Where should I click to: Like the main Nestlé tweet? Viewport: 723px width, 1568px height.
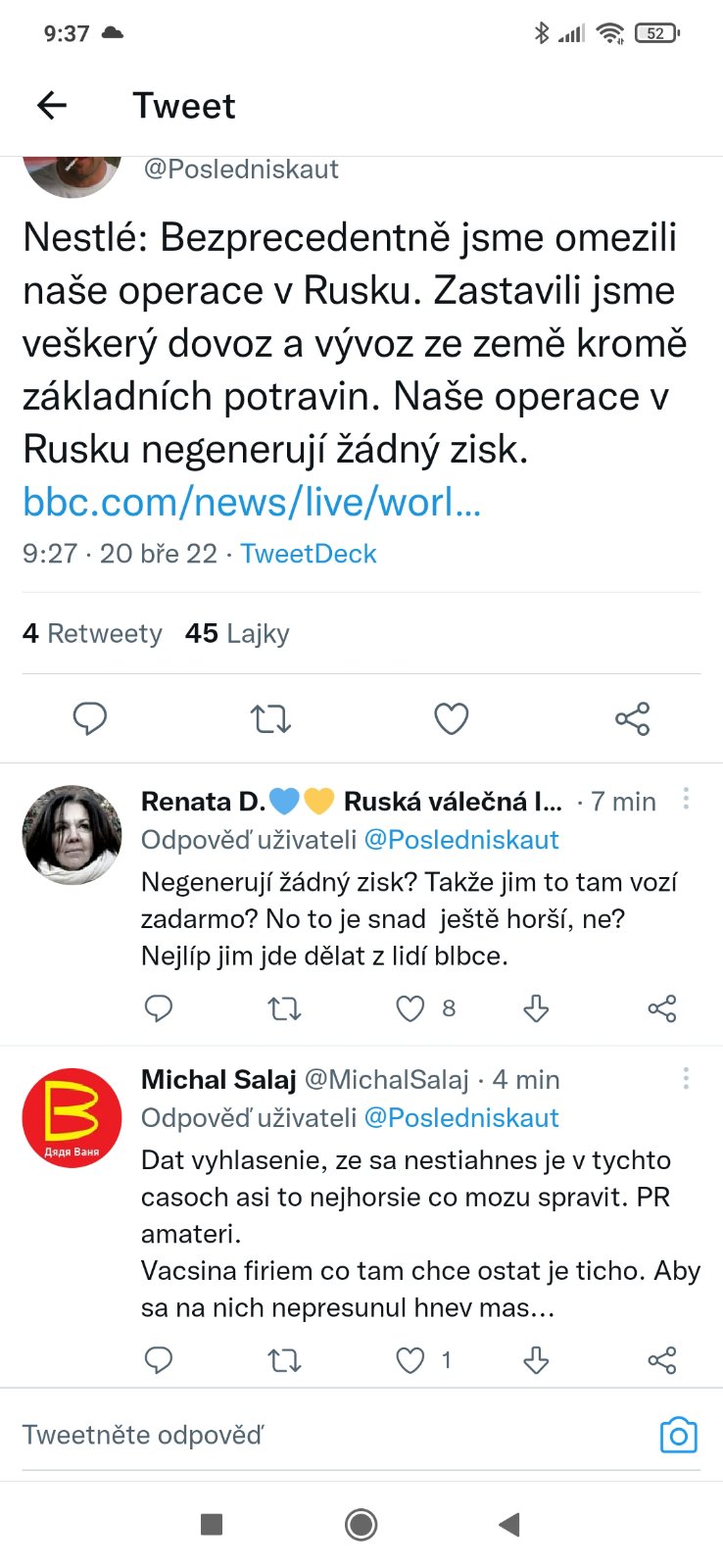coord(451,719)
